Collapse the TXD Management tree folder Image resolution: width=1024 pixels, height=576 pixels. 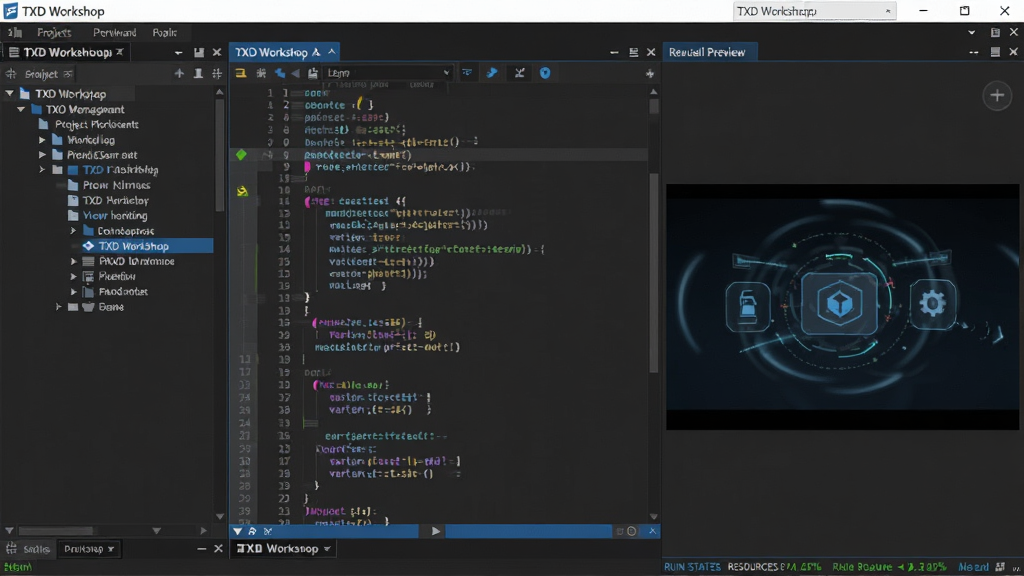pos(22,109)
